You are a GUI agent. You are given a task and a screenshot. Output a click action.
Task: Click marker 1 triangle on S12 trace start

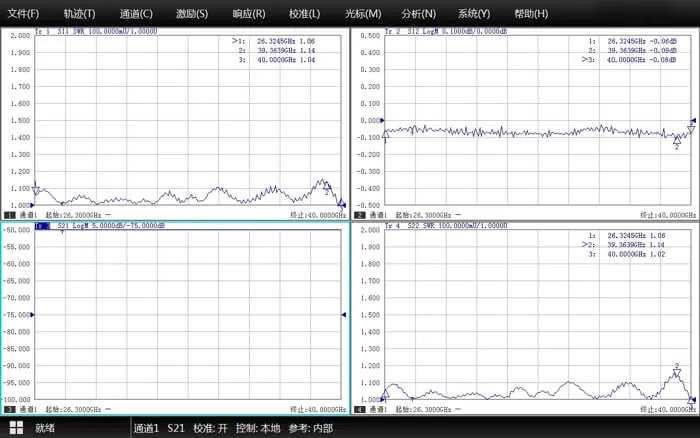coord(386,134)
